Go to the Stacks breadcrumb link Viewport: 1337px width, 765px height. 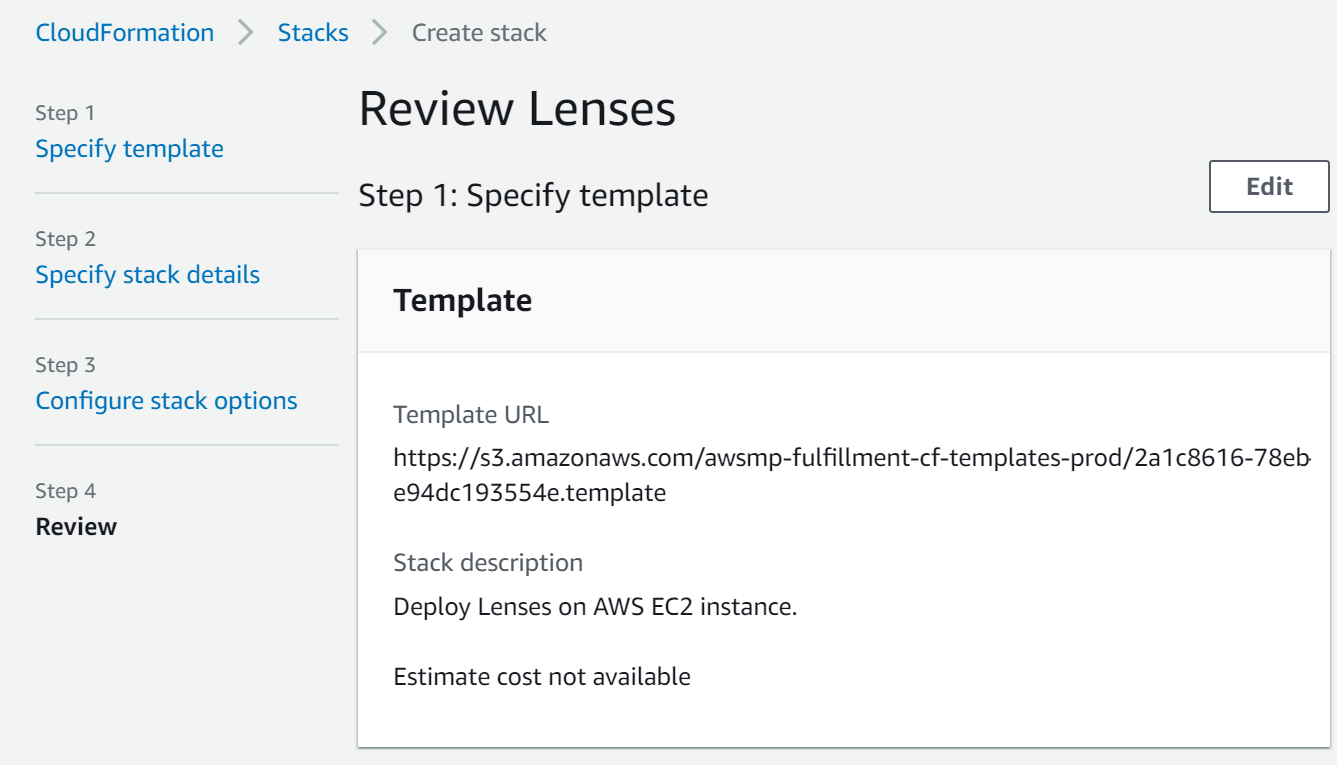(x=313, y=32)
